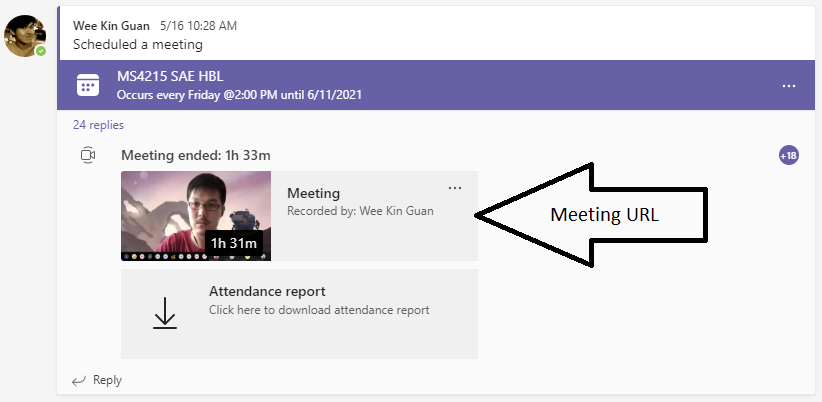Image resolution: width=822 pixels, height=402 pixels.
Task: Open more options on the recording card
Action: click(x=455, y=188)
